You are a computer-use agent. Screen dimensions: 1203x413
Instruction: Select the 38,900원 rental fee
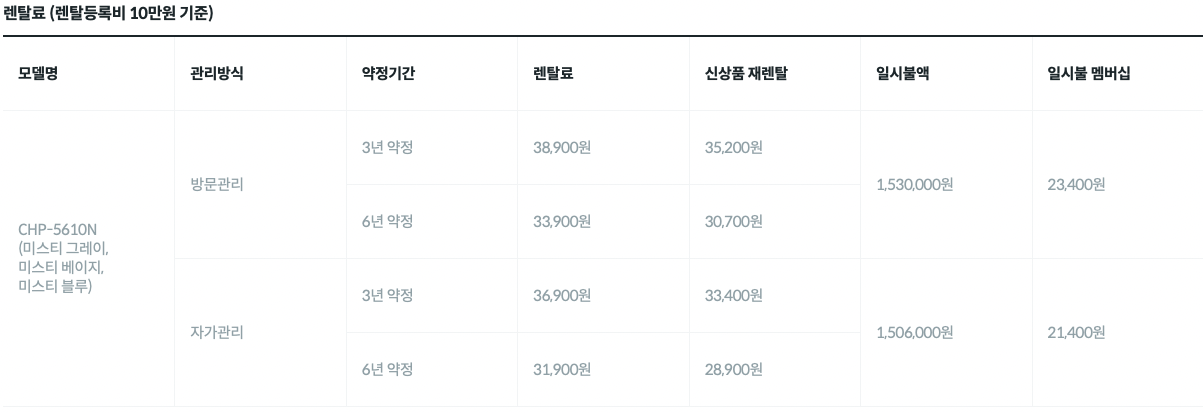(562, 147)
